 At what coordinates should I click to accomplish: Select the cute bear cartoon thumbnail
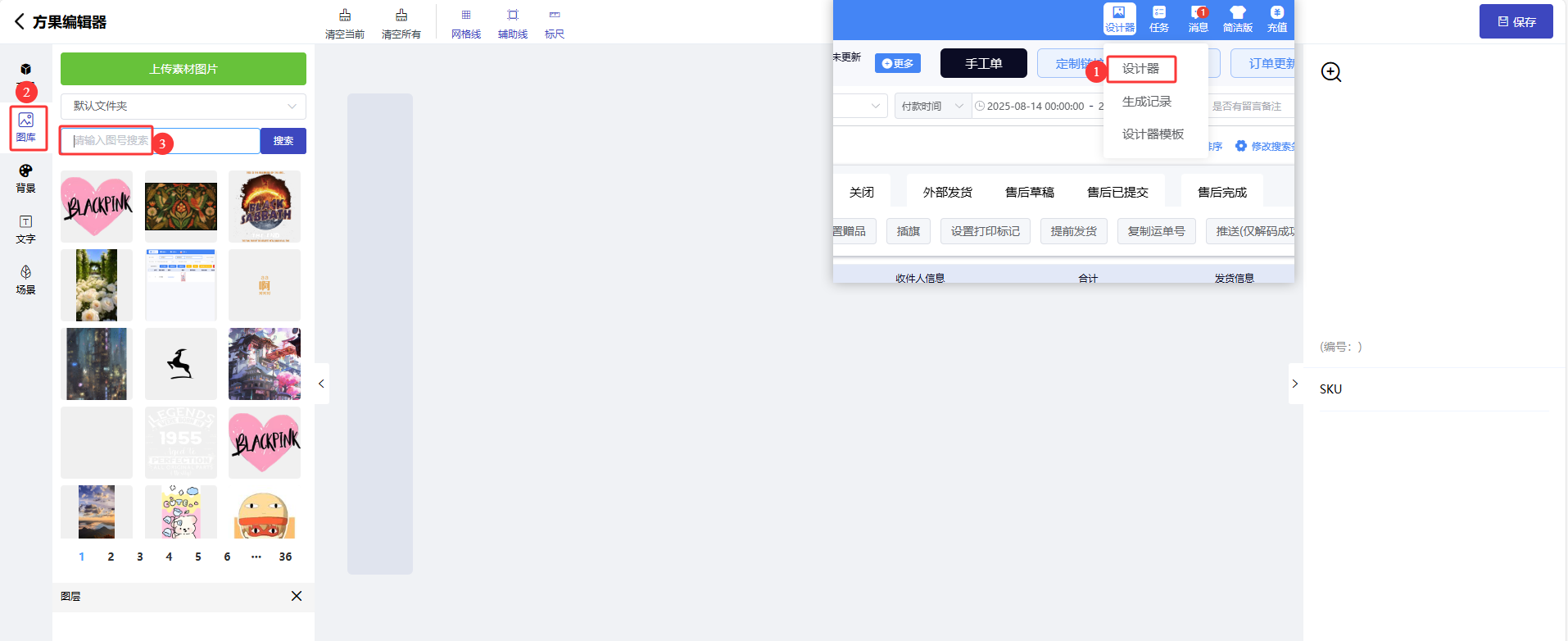181,511
